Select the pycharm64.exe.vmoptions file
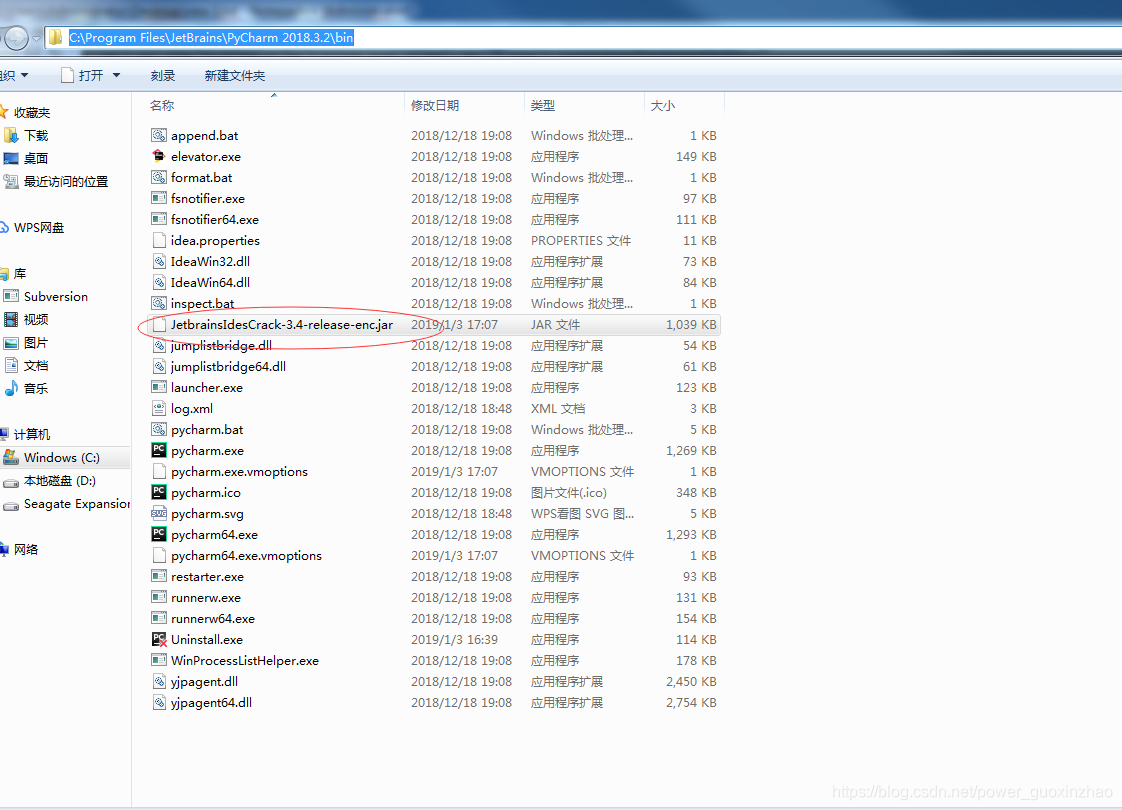 [246, 555]
